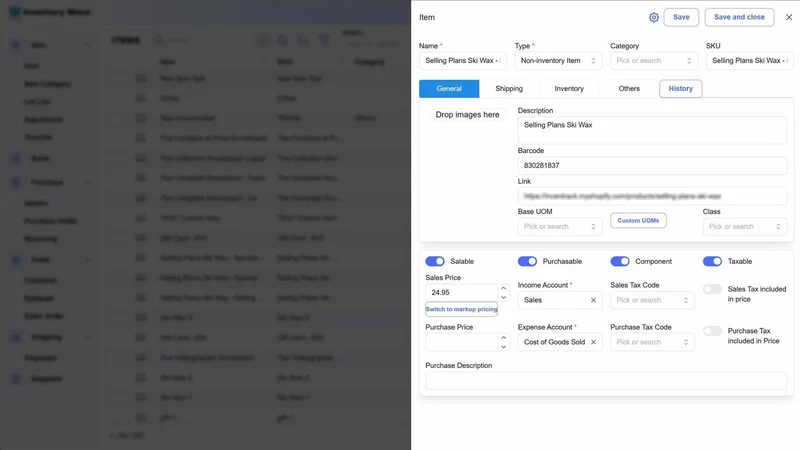Switch to the Inventory tab
Image resolution: width=800 pixels, height=450 pixels.
[x=569, y=89]
